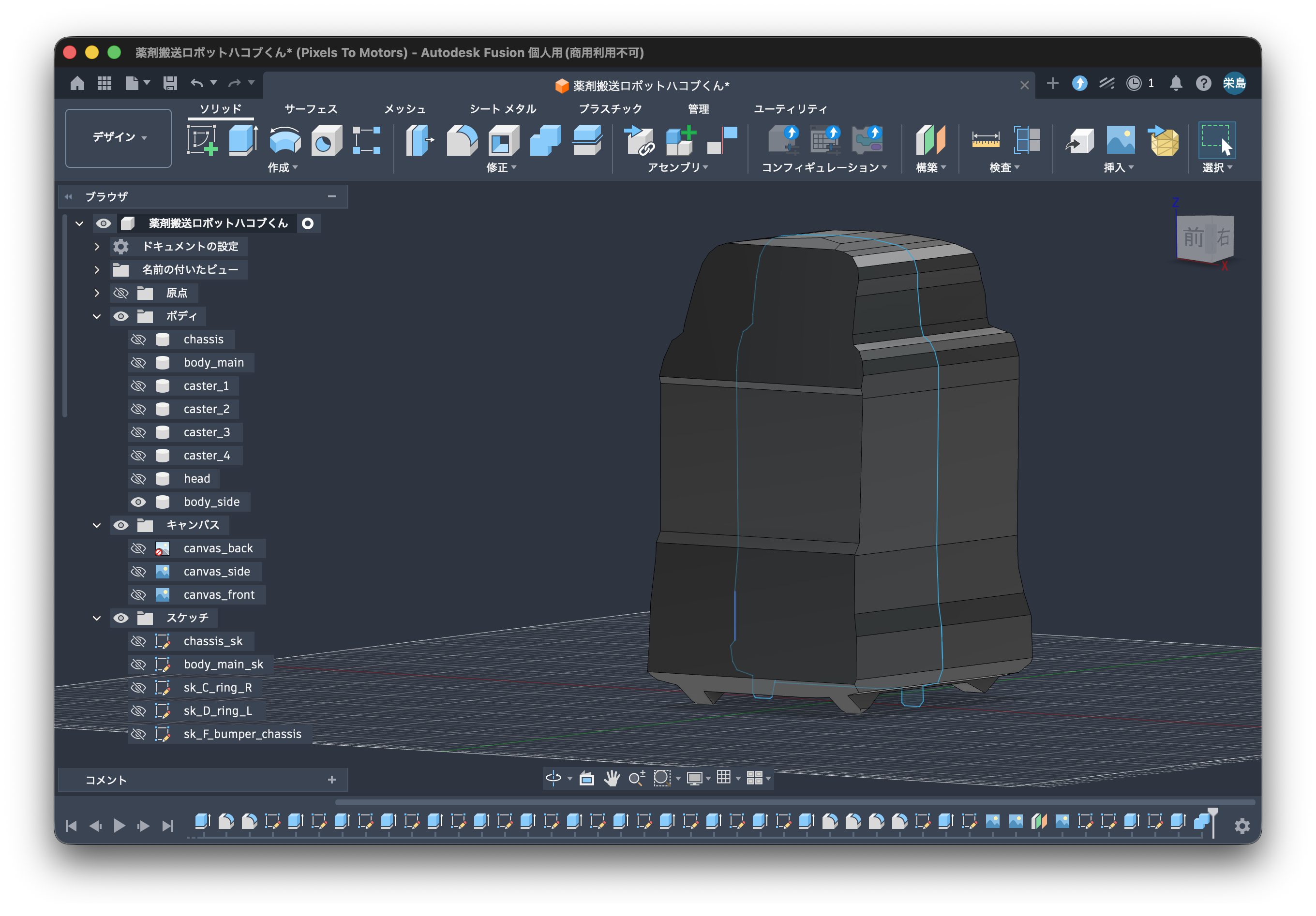Viewport: 1316px width, 916px height.
Task: Select the Measure tool
Action: click(985, 140)
